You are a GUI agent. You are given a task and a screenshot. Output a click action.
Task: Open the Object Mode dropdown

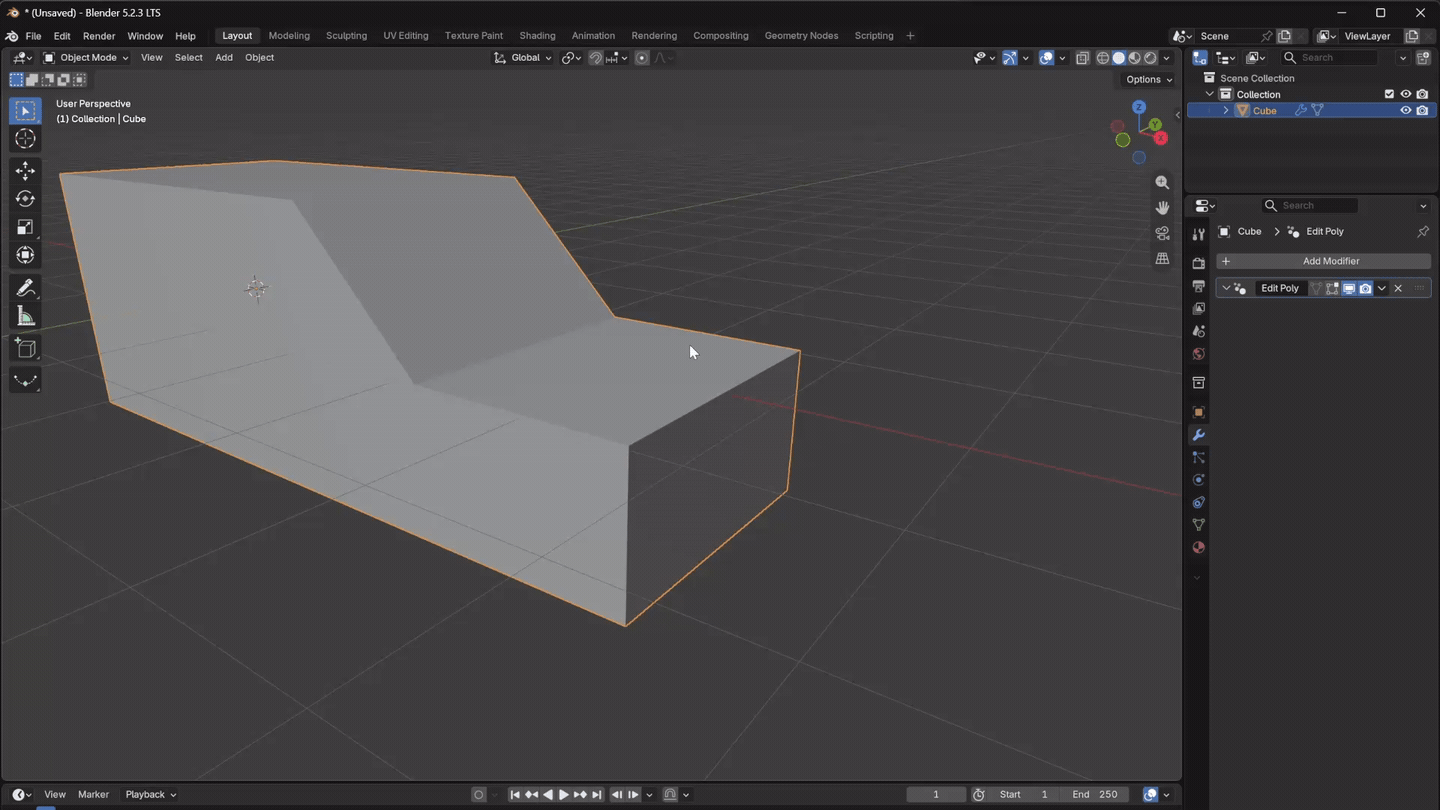coord(86,58)
